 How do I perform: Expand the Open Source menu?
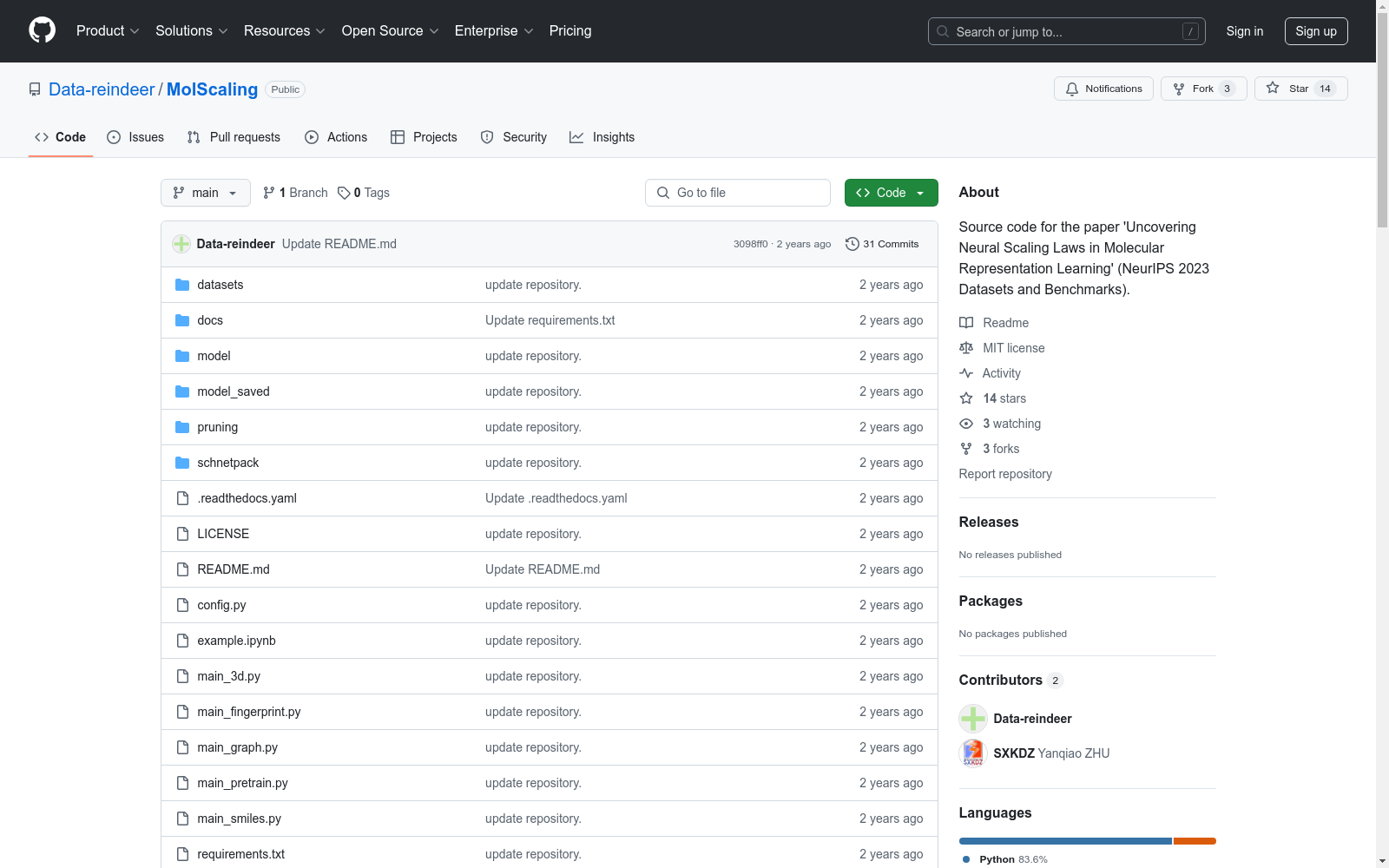[x=391, y=31]
